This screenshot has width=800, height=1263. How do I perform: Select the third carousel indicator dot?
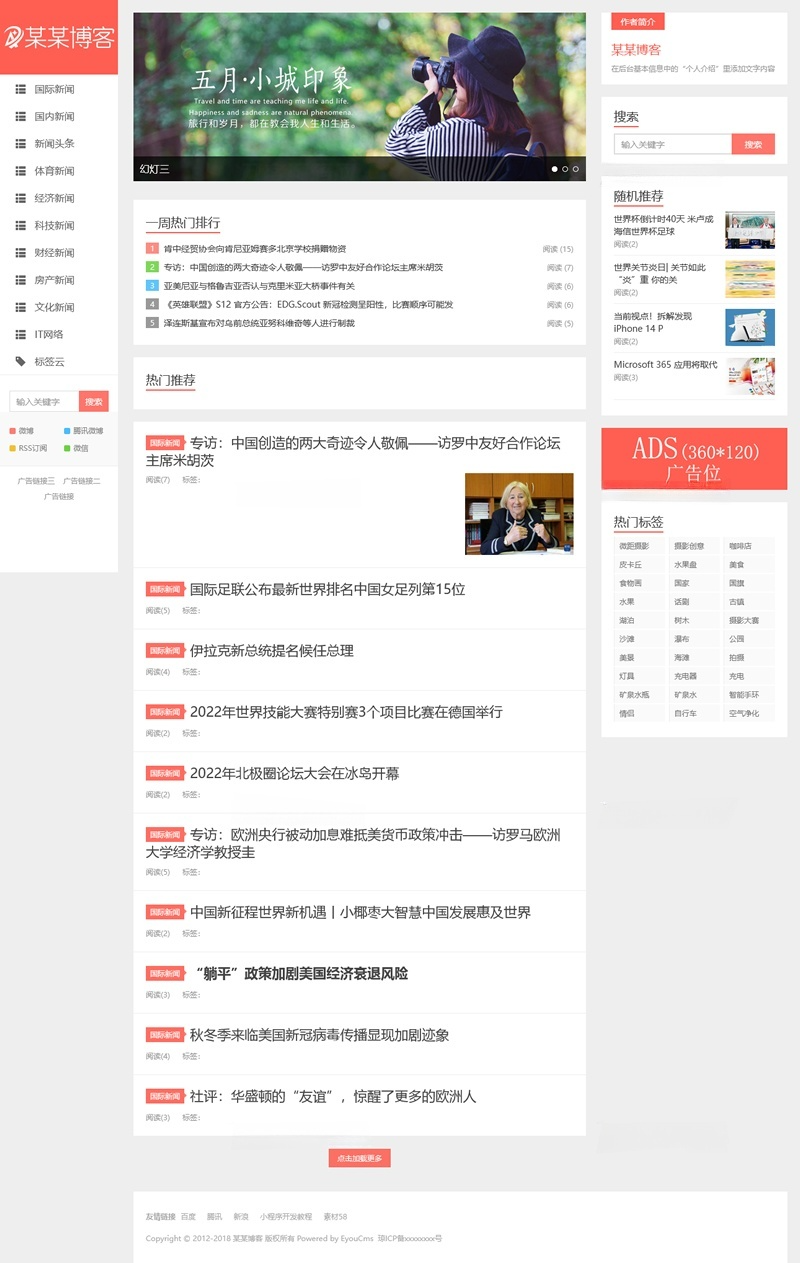576,167
